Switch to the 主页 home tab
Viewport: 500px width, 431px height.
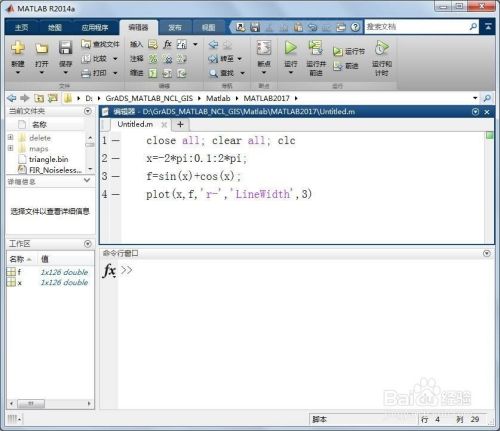click(21, 27)
